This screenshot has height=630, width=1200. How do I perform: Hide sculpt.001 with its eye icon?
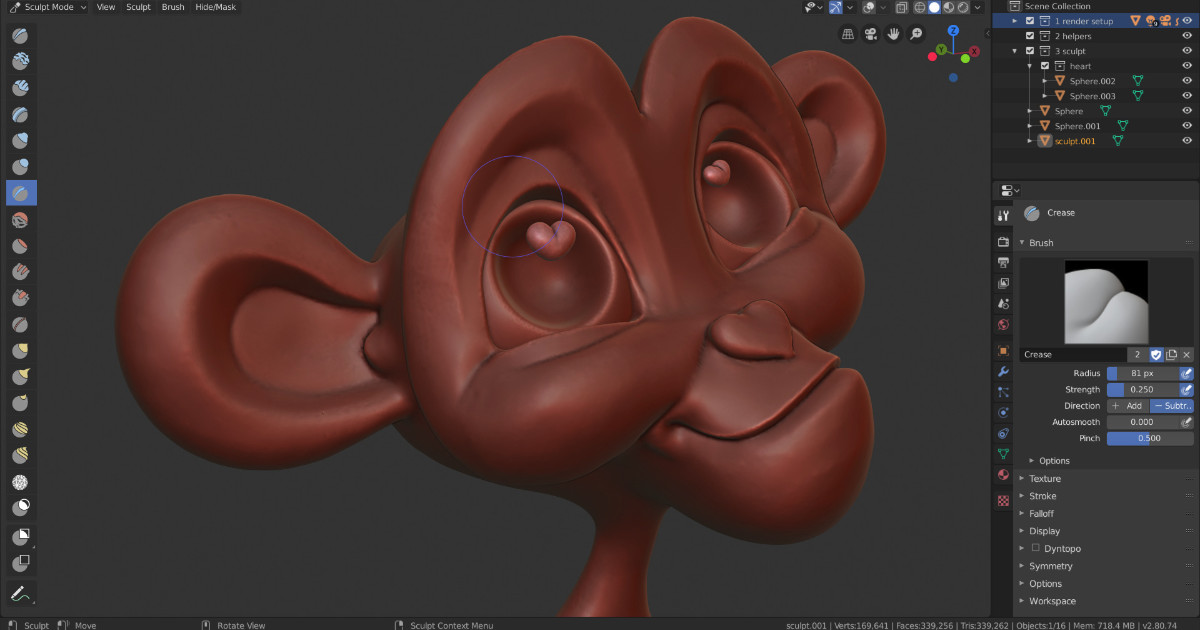(x=1187, y=141)
